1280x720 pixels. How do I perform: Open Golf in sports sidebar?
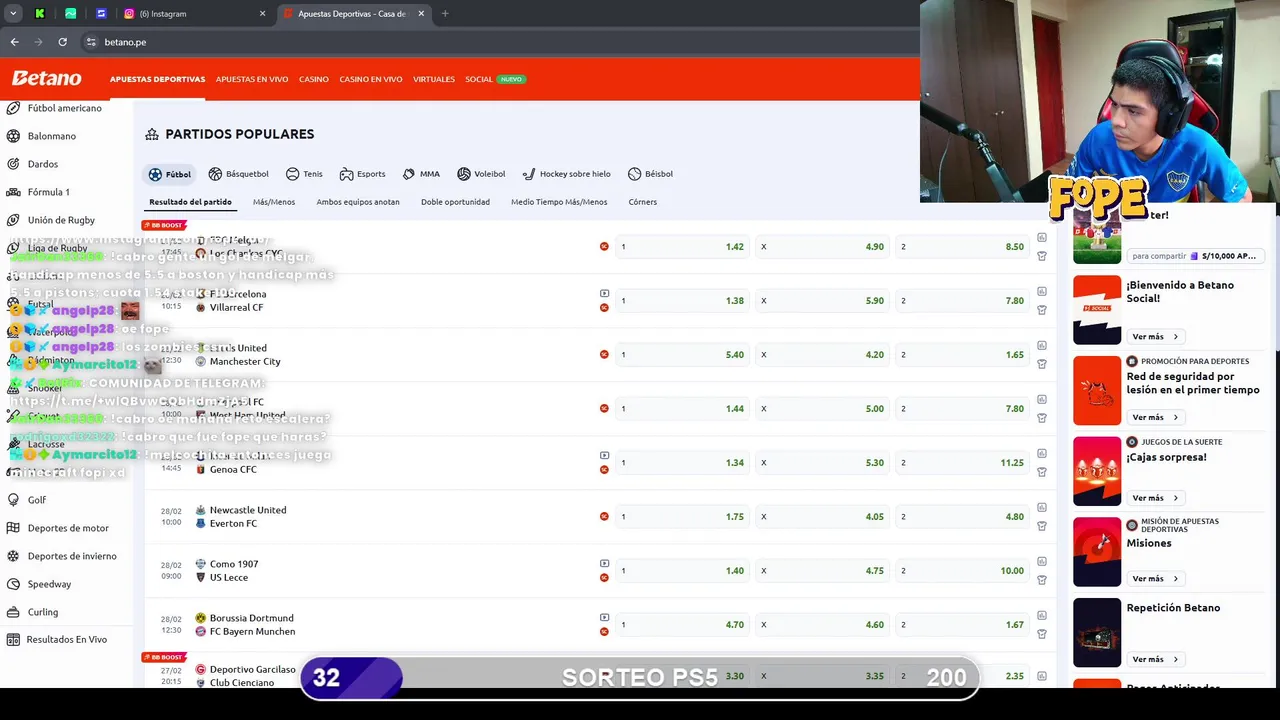click(36, 500)
